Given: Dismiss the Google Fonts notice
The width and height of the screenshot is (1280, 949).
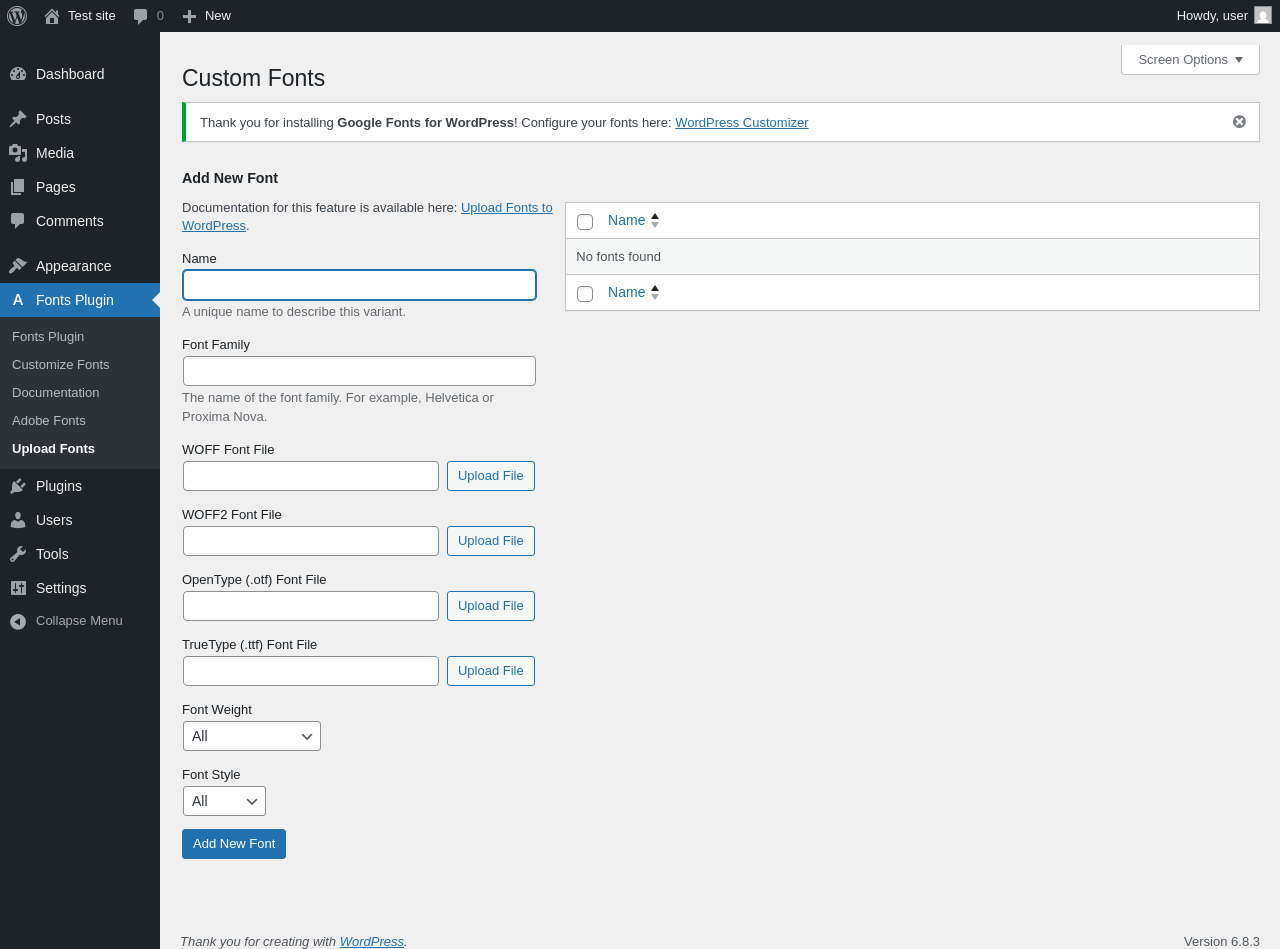Looking at the screenshot, I should coord(1239,122).
